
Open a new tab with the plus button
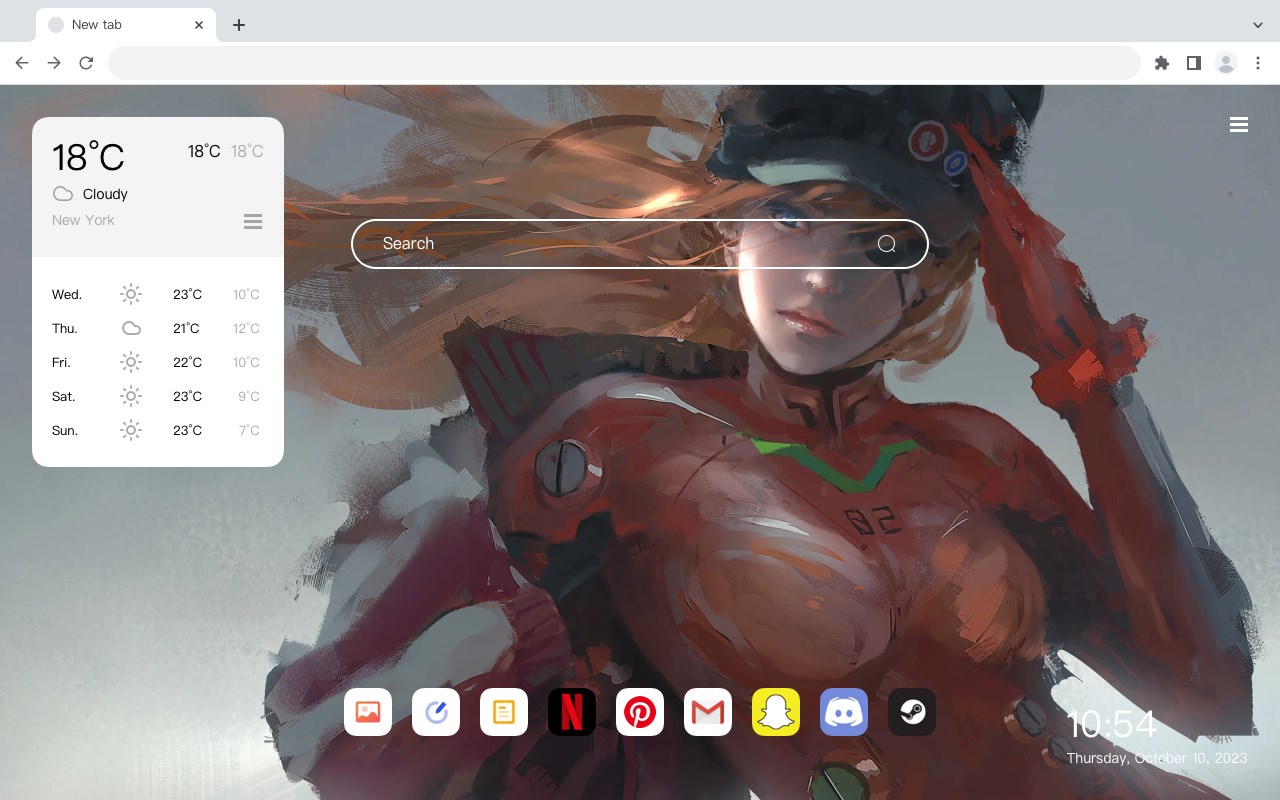[x=238, y=25]
